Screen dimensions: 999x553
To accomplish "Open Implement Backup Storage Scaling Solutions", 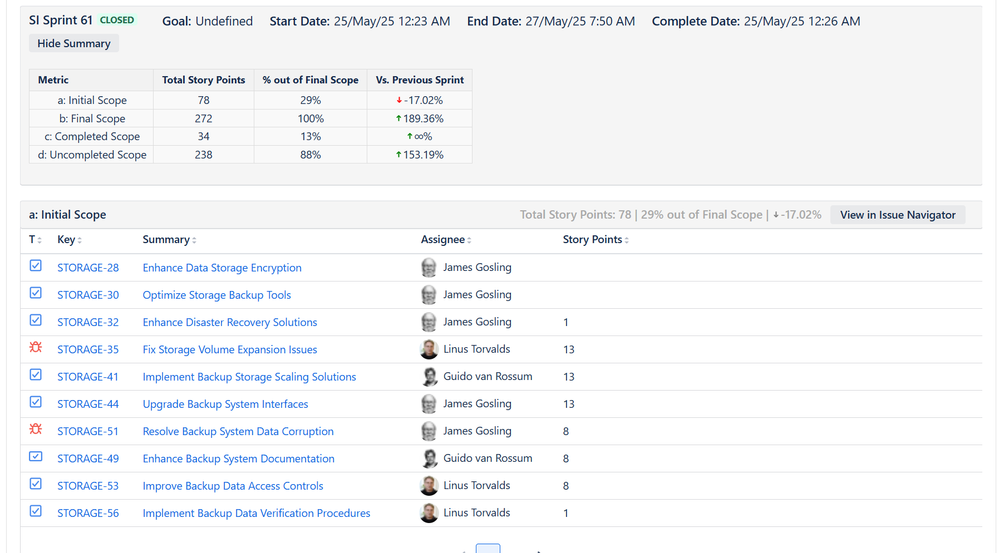I will (249, 377).
